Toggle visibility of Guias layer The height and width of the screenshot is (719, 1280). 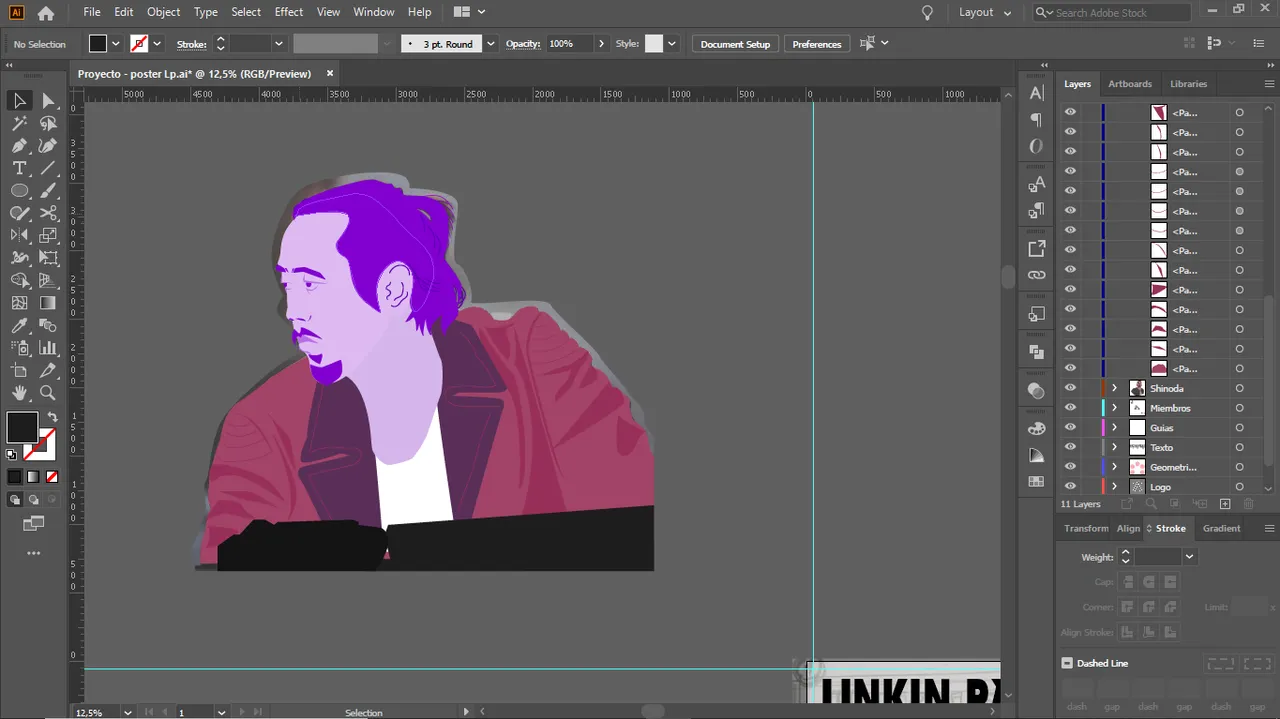coord(1070,428)
